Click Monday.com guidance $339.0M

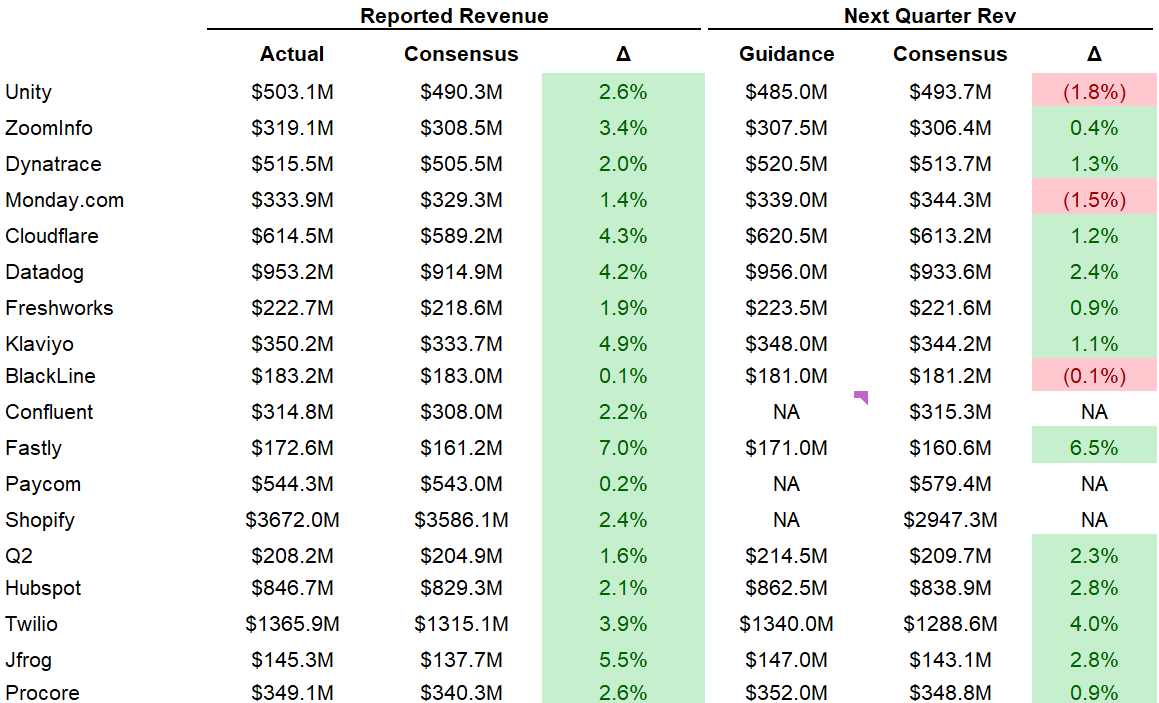click(x=786, y=200)
